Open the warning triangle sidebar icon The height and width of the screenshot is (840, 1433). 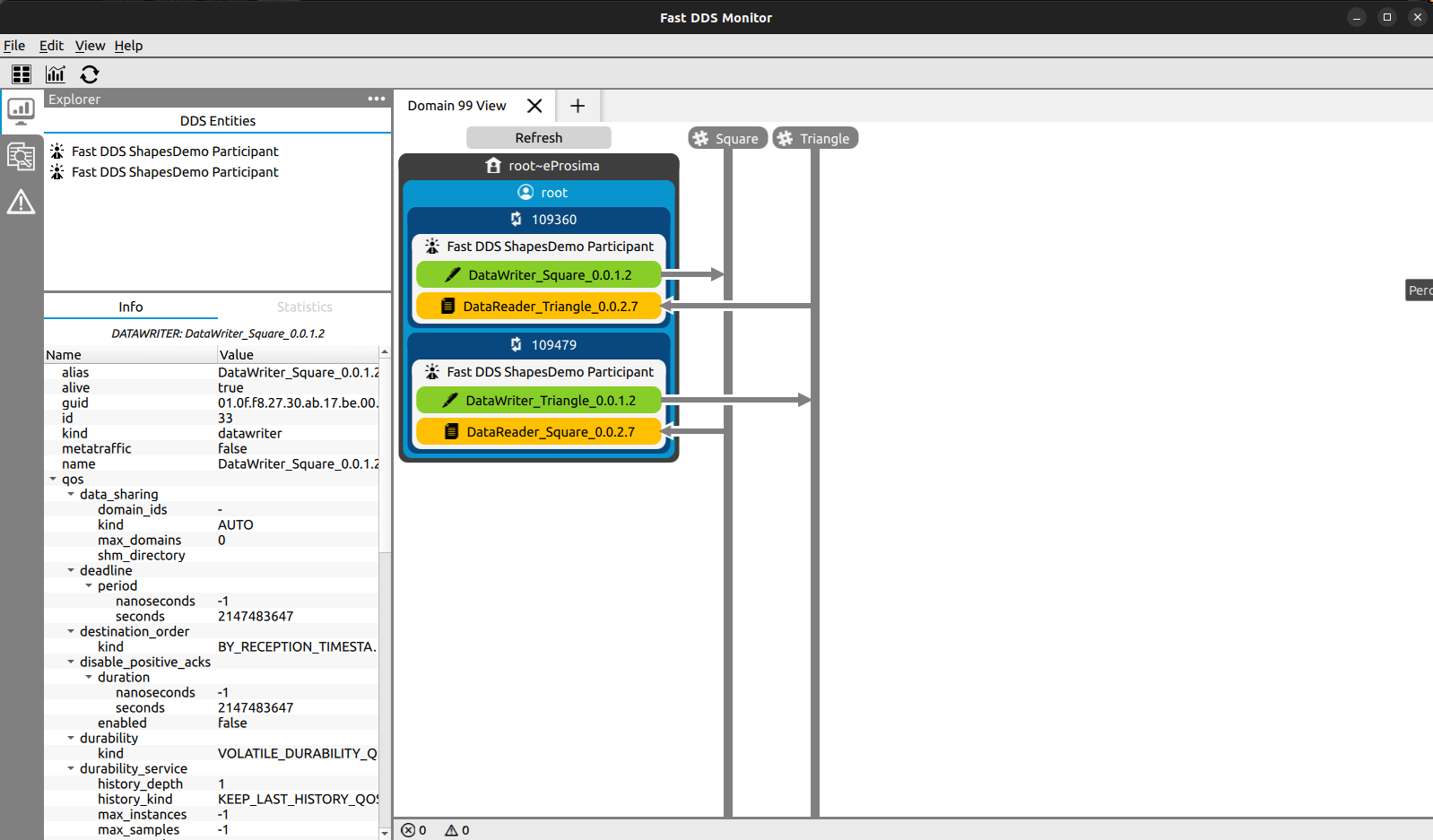click(22, 202)
